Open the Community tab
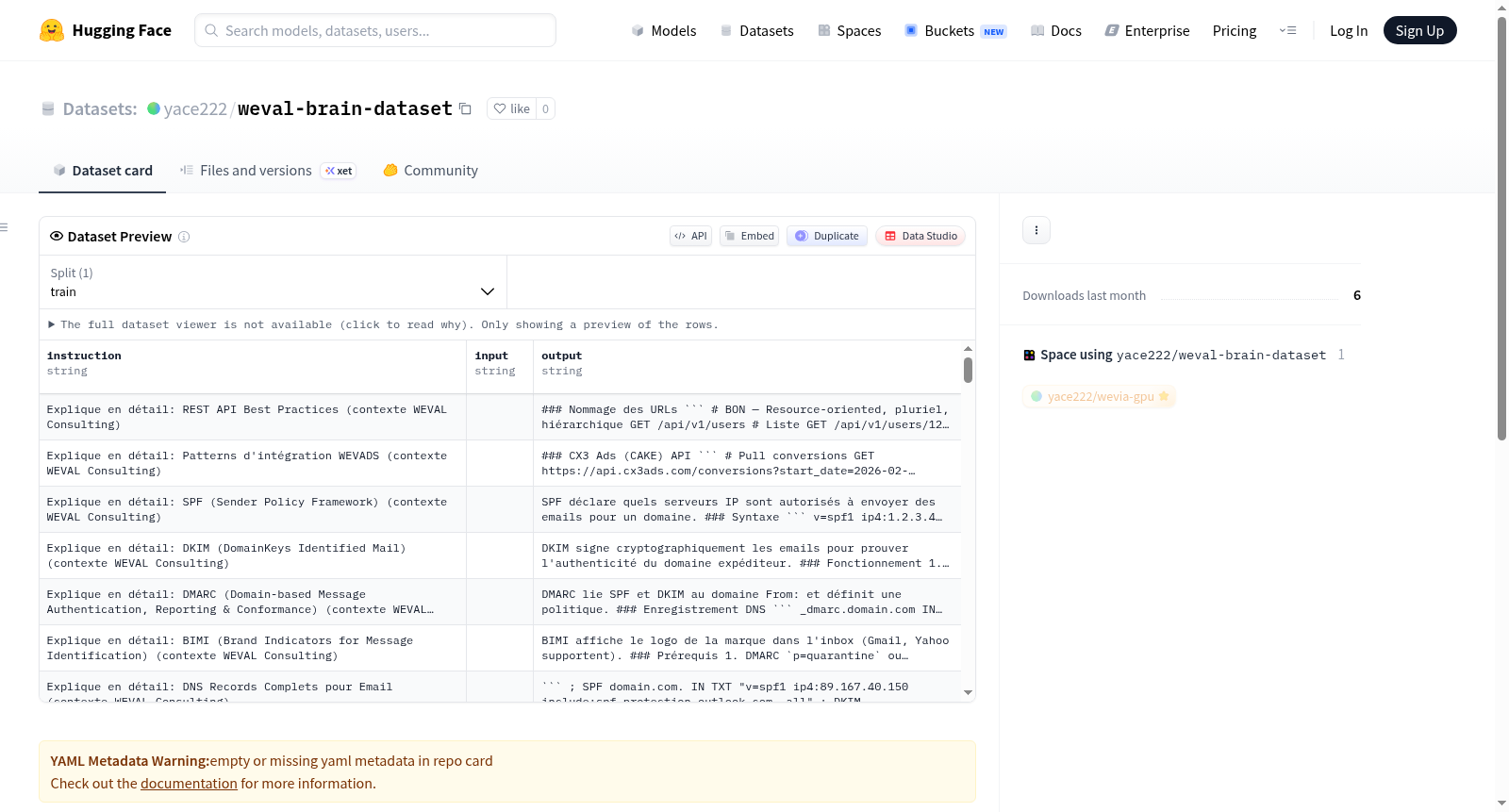Viewport: 1509px width, 812px height. point(431,171)
